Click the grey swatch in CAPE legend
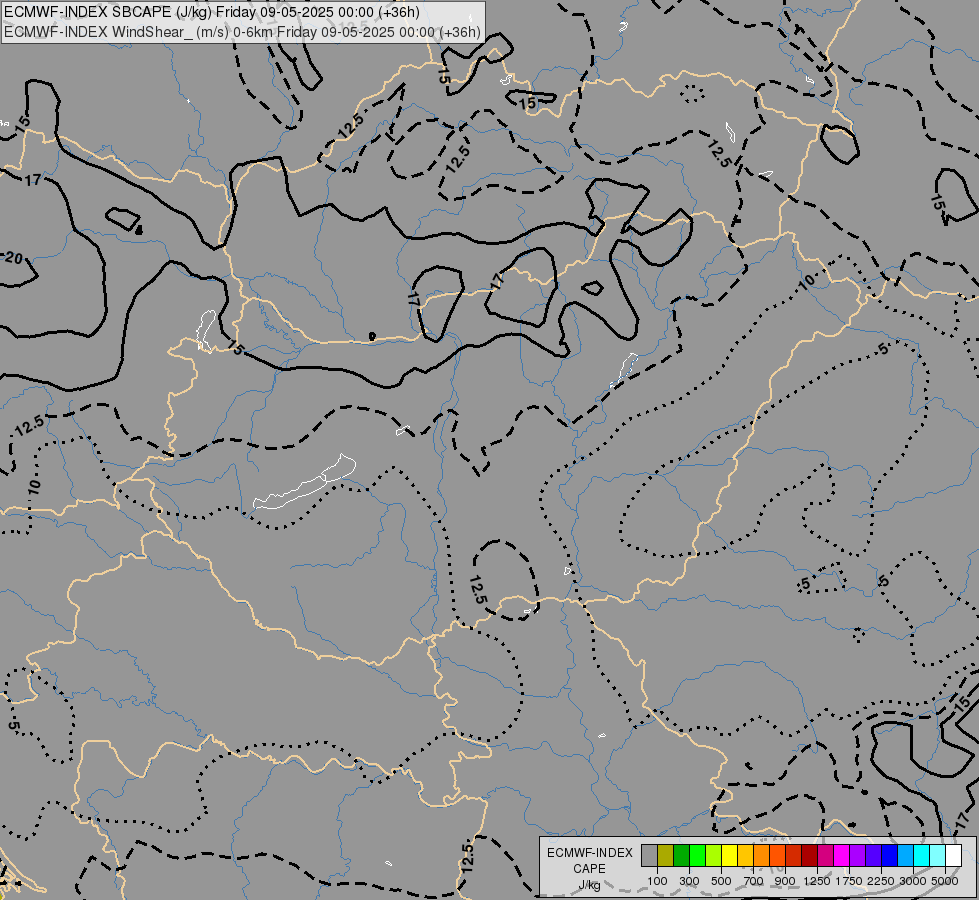The height and width of the screenshot is (900, 979). (649, 855)
